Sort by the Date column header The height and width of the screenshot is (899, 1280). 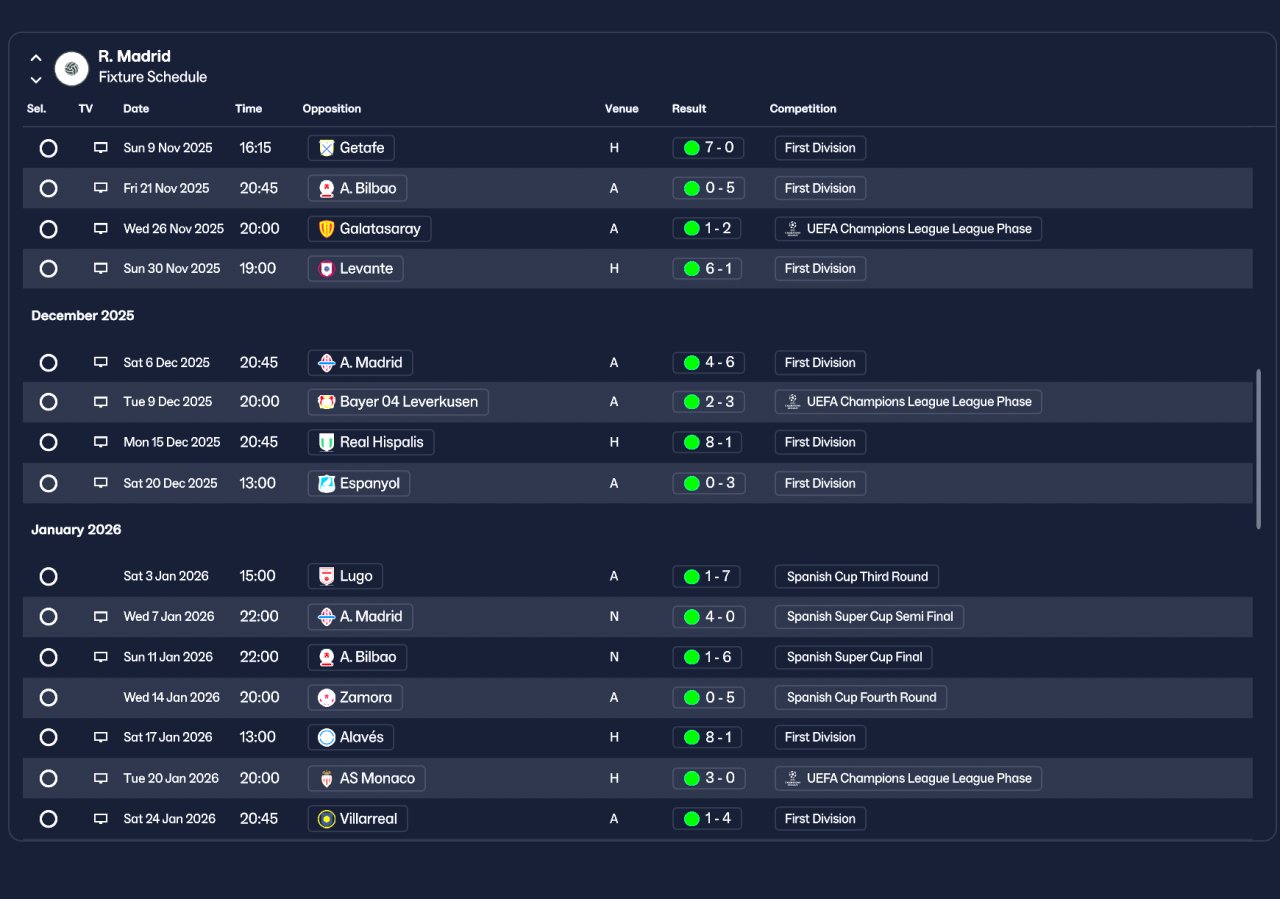(136, 109)
